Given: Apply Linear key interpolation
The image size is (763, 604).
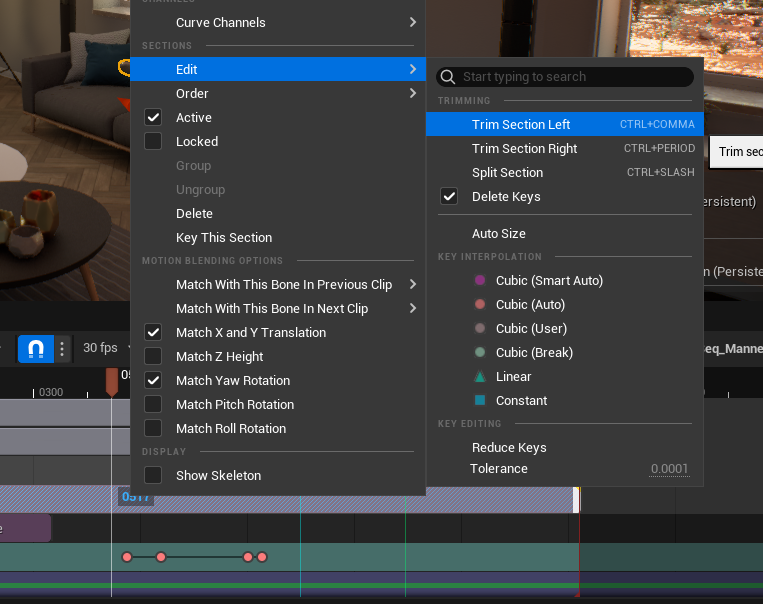Looking at the screenshot, I should [x=513, y=377].
